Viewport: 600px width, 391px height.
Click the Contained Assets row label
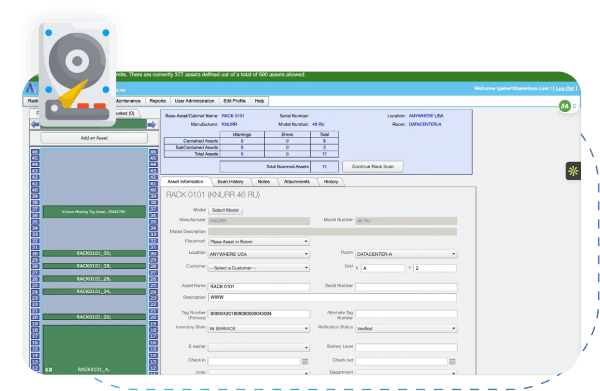point(200,141)
